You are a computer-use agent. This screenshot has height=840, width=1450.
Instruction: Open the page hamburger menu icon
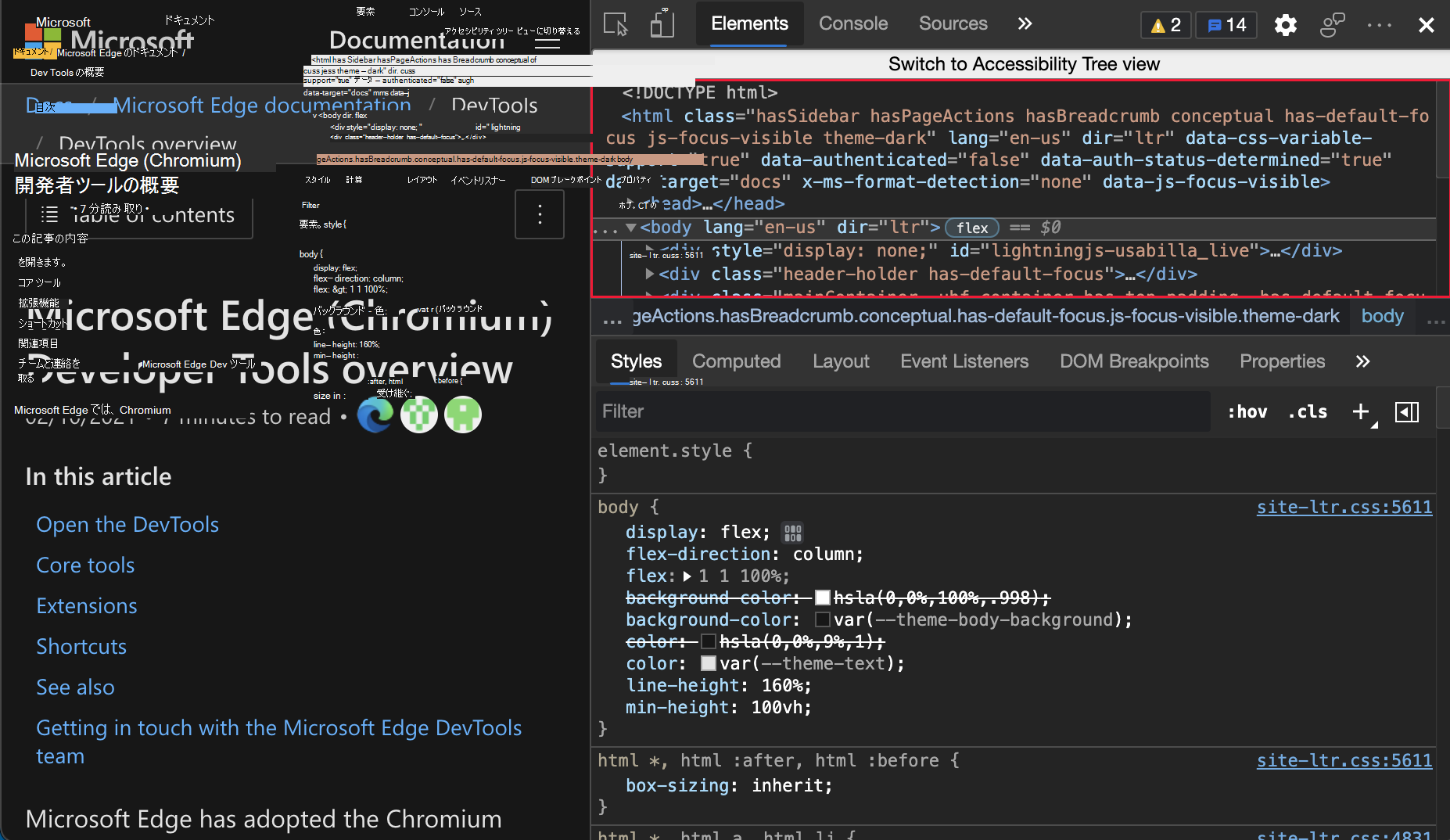coord(547,43)
